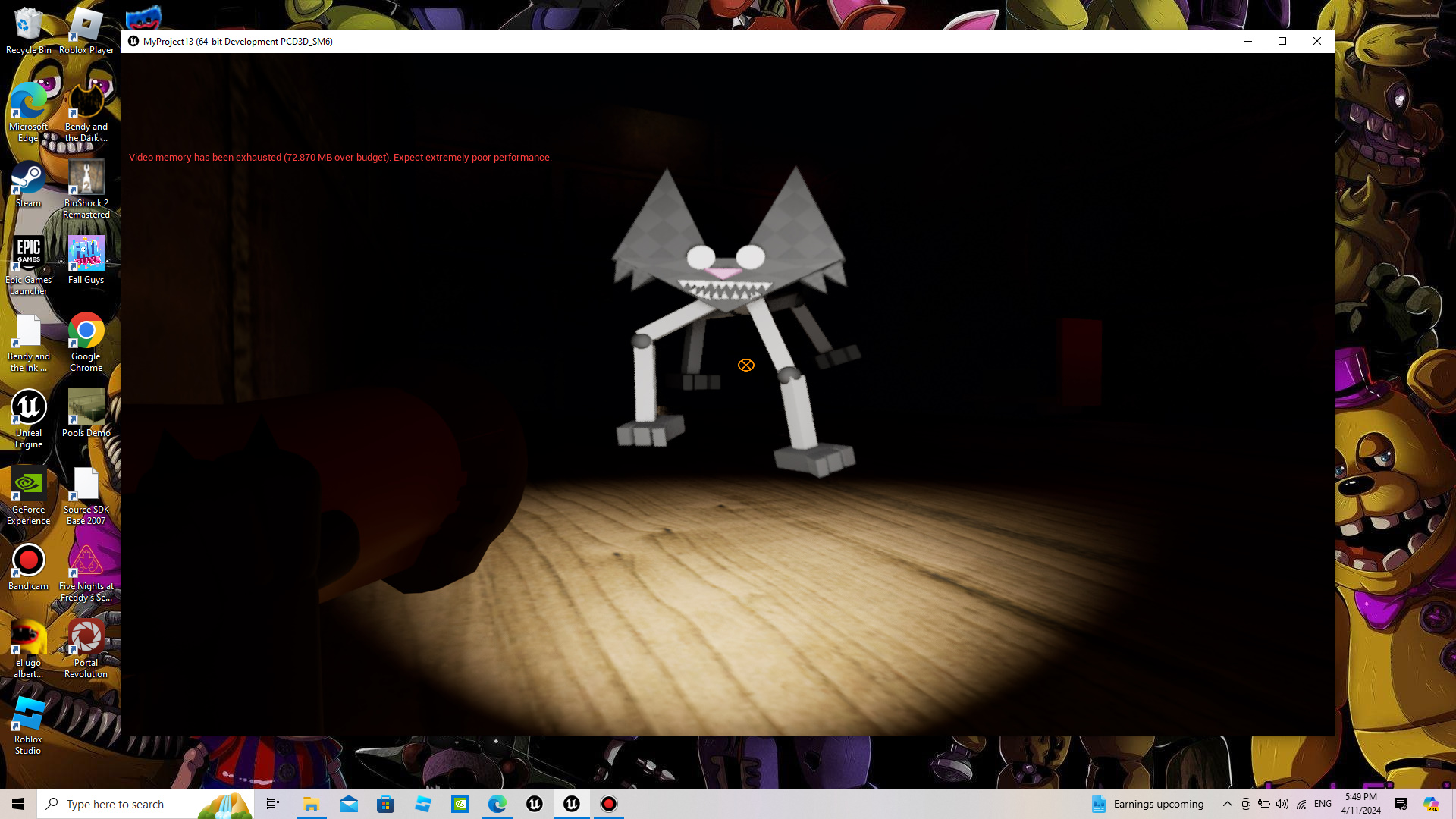
Task: Open the Portal Revolution desktop shortcut
Action: (x=86, y=638)
